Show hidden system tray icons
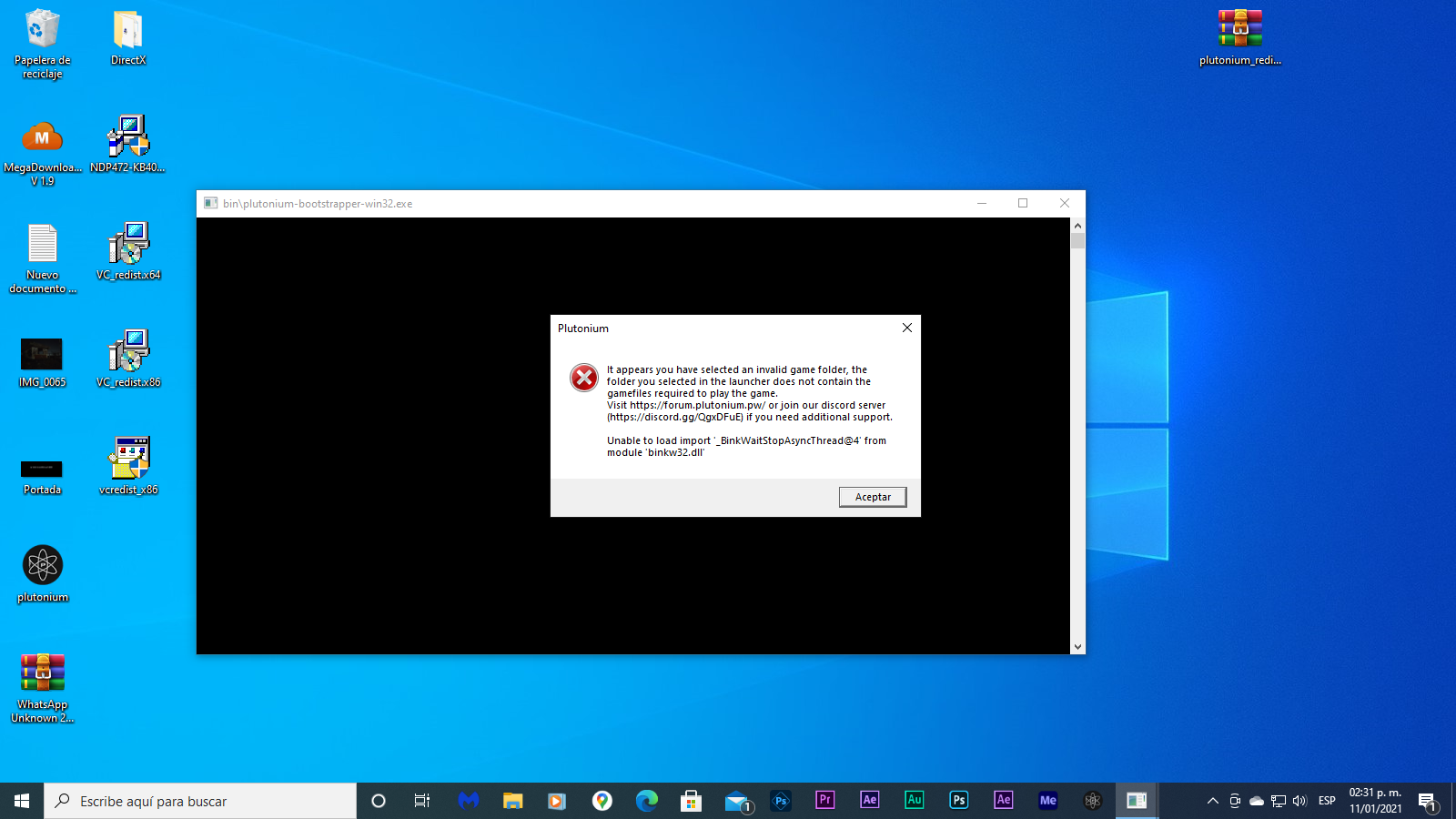The width and height of the screenshot is (1456, 819). pos(1212,801)
